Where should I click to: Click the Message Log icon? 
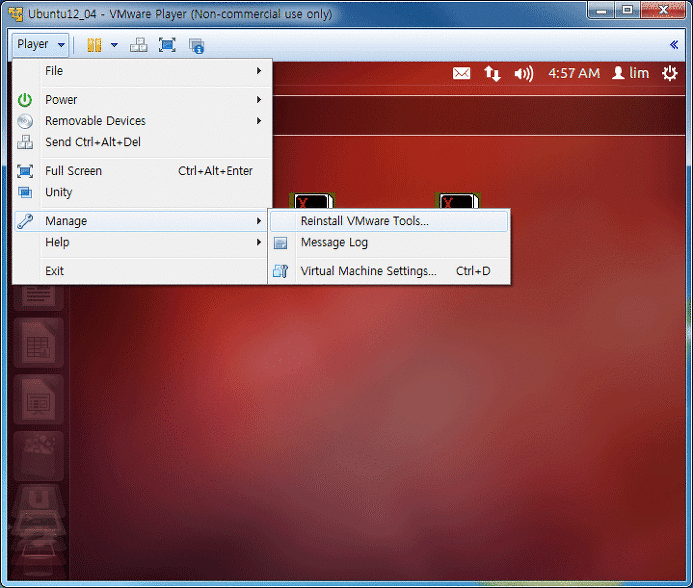coord(280,243)
